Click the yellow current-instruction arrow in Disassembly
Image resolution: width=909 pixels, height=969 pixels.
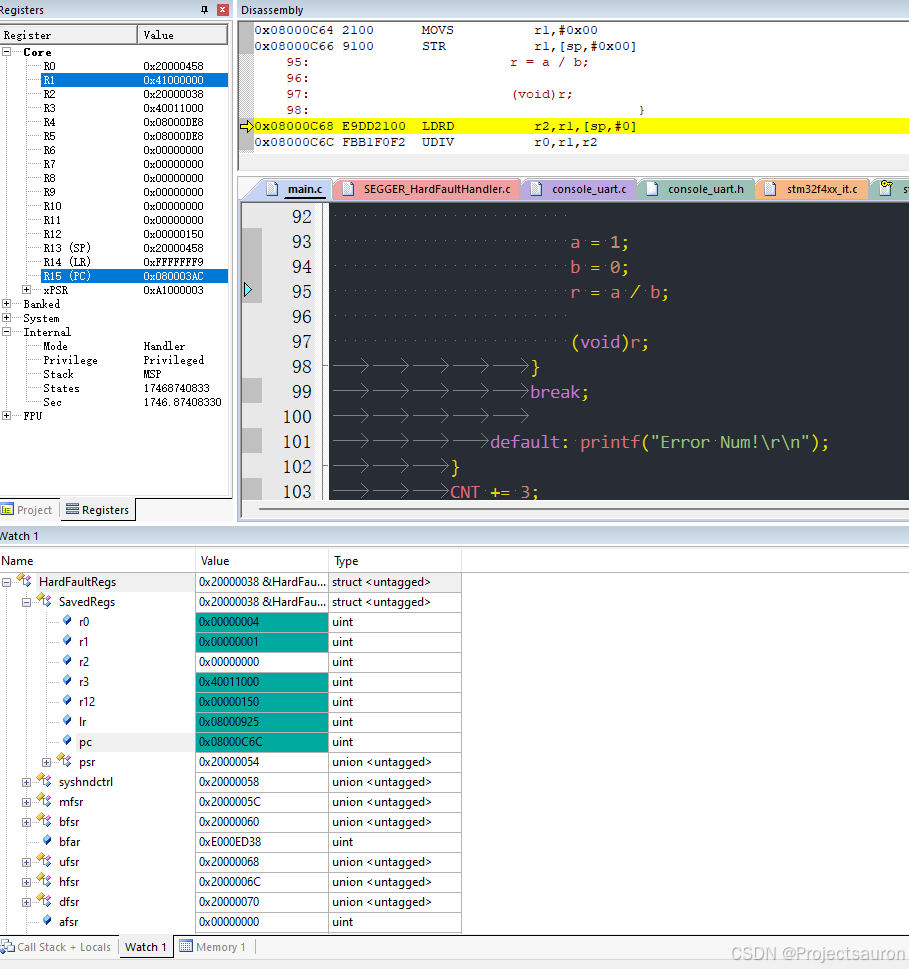click(x=247, y=126)
